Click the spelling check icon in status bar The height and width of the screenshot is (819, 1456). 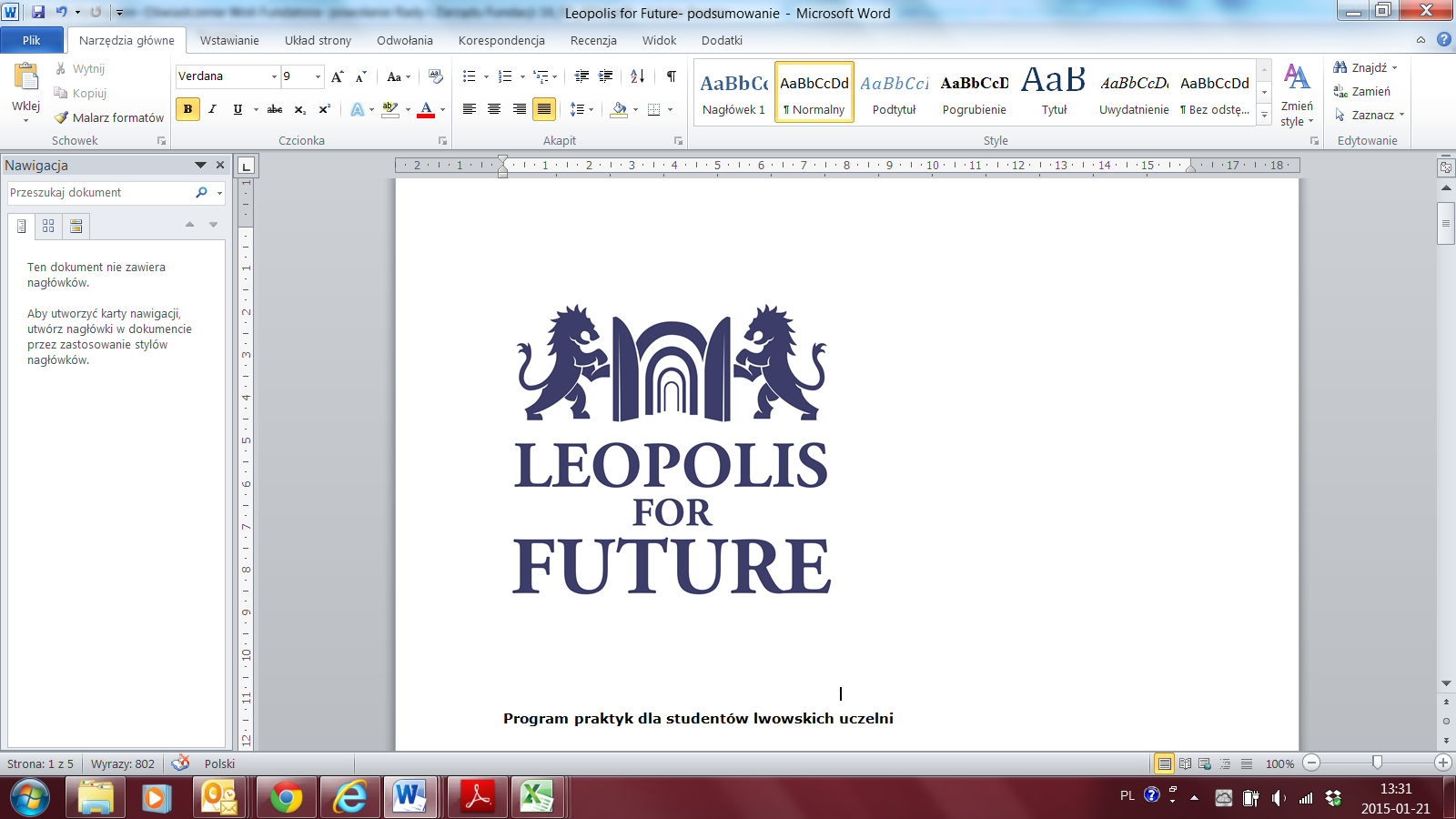point(181,763)
